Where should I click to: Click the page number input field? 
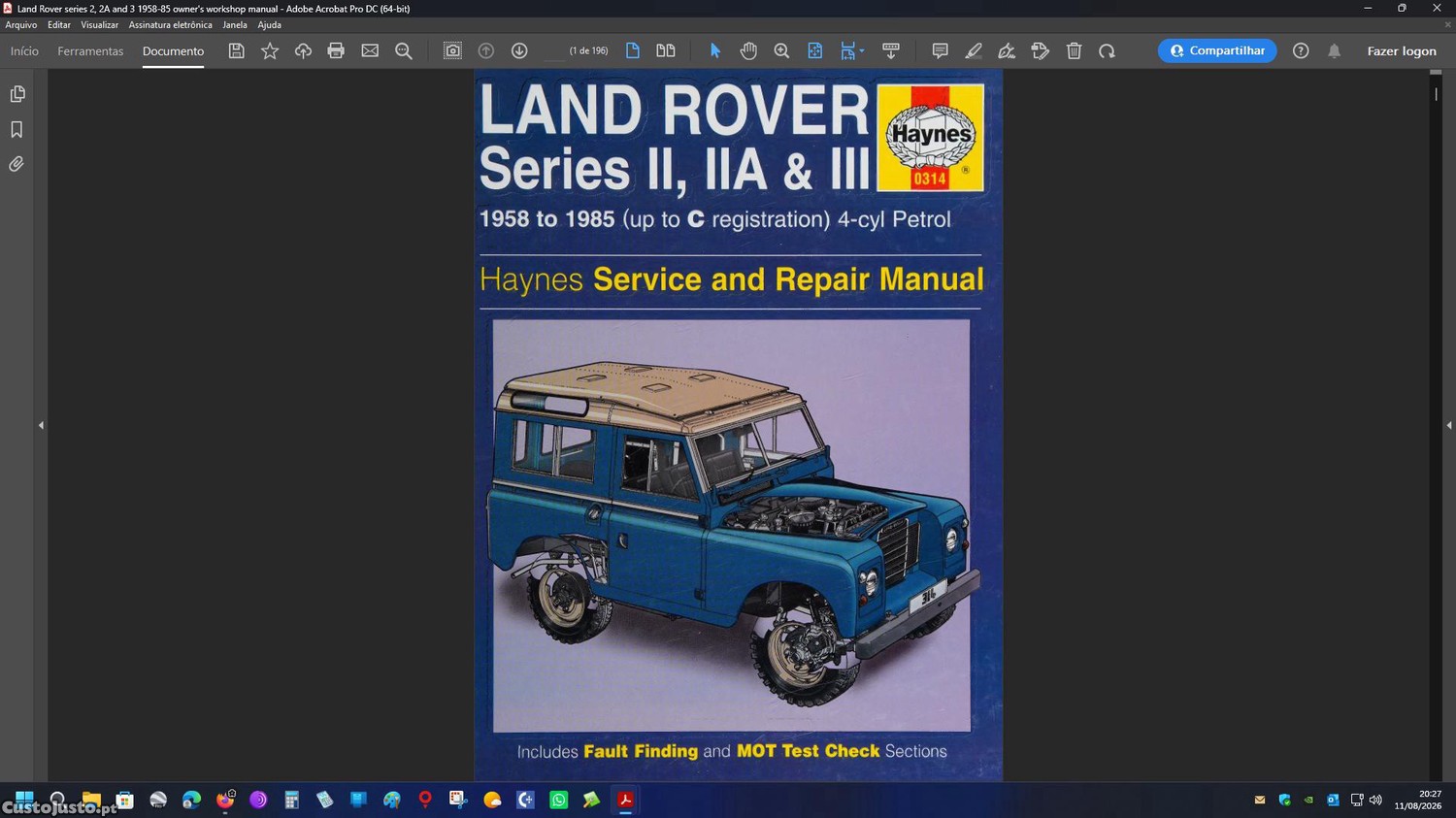553,50
